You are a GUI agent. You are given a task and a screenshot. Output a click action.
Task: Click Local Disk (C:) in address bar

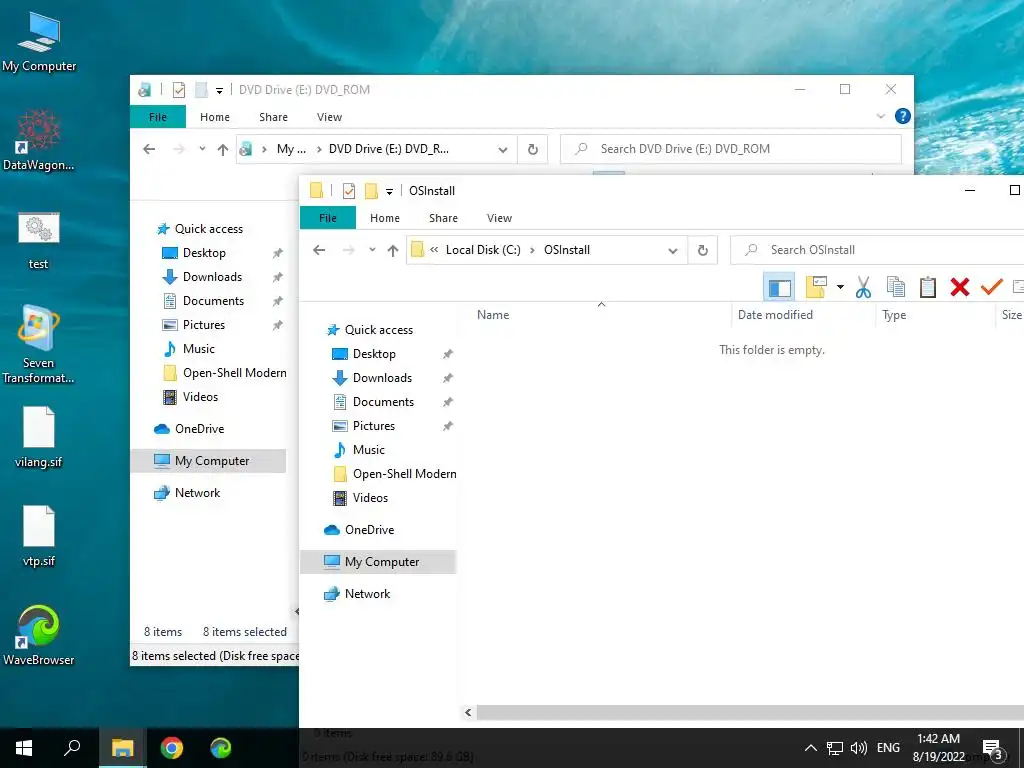[x=483, y=250]
